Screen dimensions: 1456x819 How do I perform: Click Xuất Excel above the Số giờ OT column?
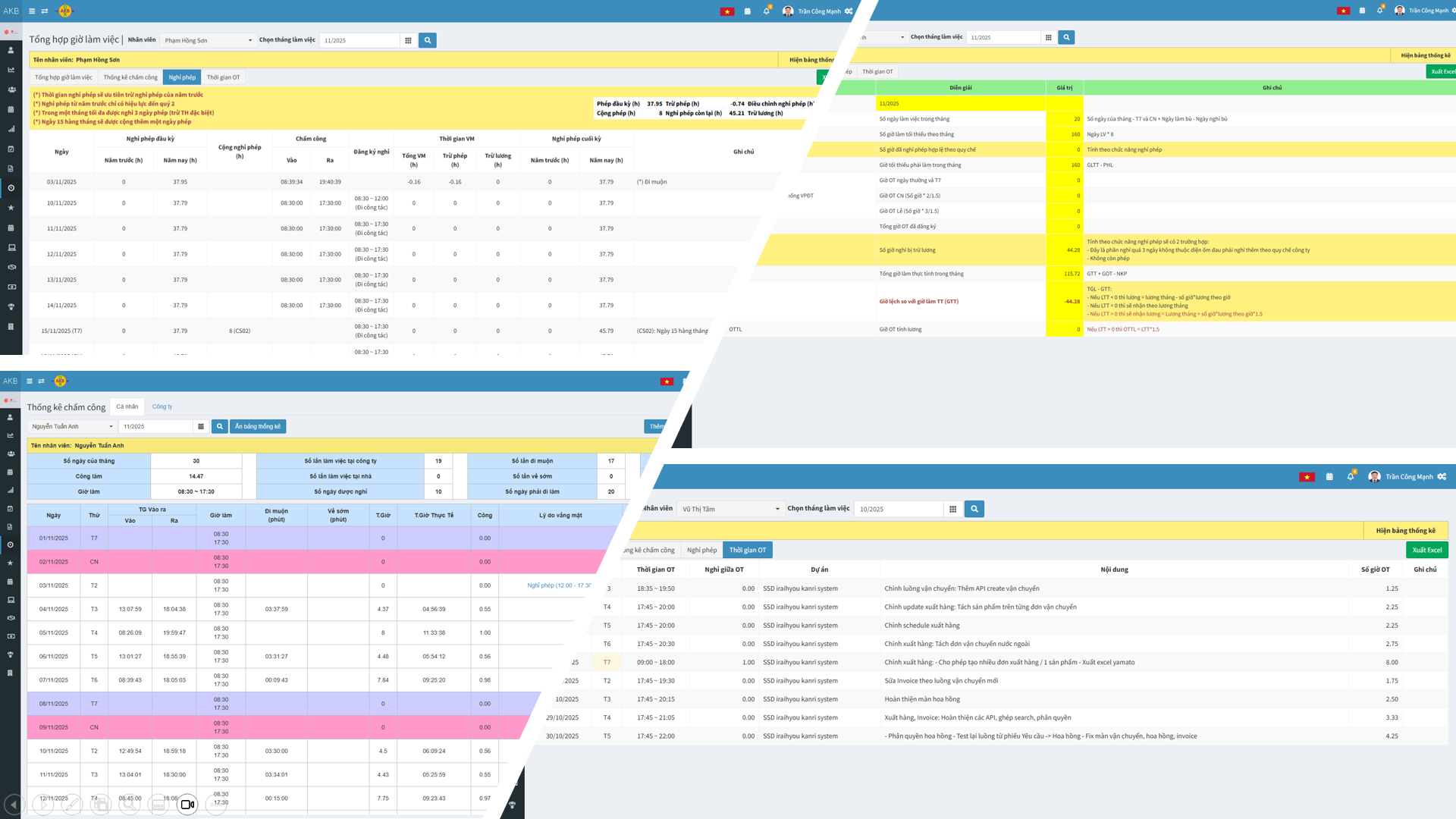(x=1426, y=550)
